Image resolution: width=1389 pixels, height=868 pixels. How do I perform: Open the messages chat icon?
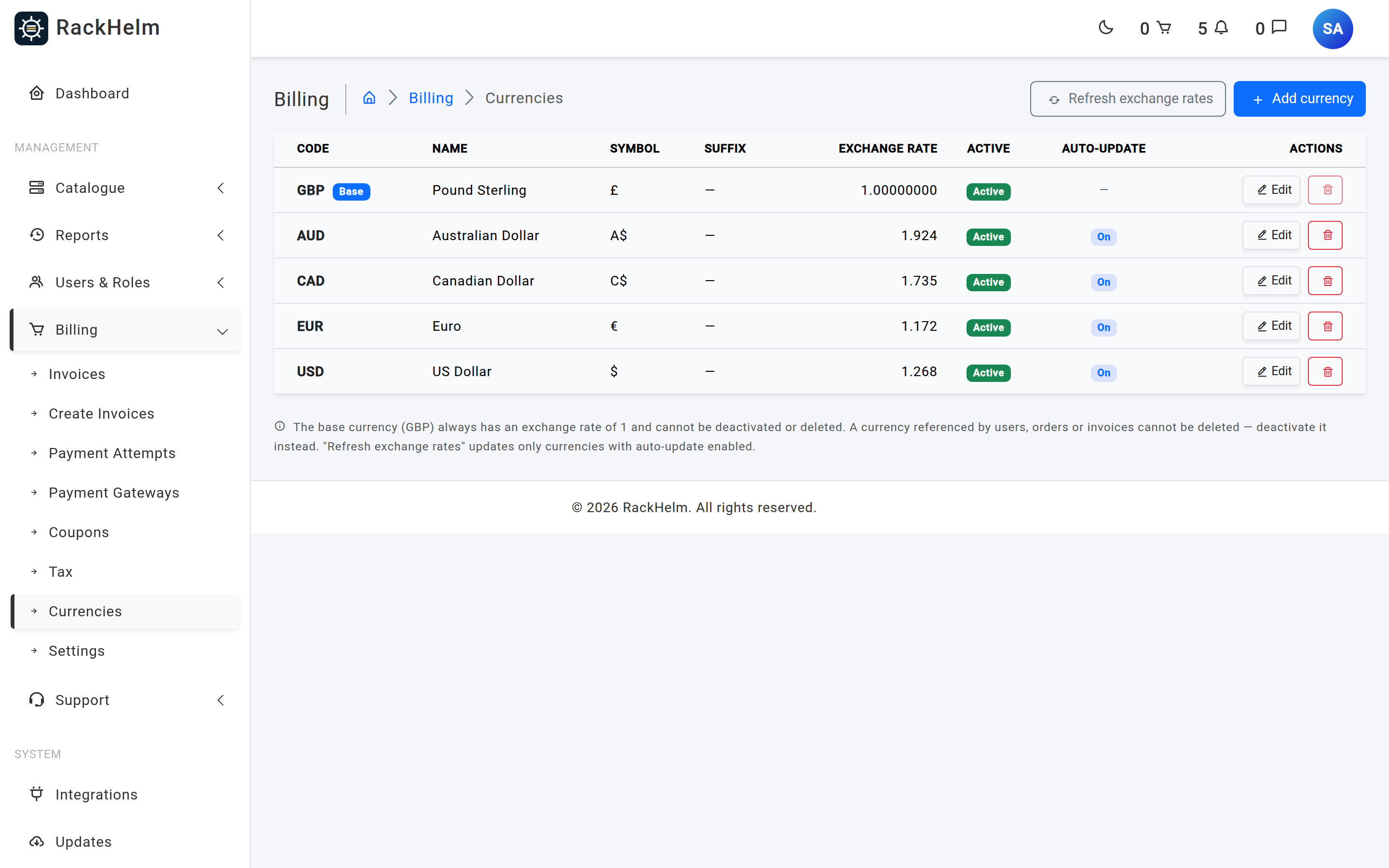1280,27
